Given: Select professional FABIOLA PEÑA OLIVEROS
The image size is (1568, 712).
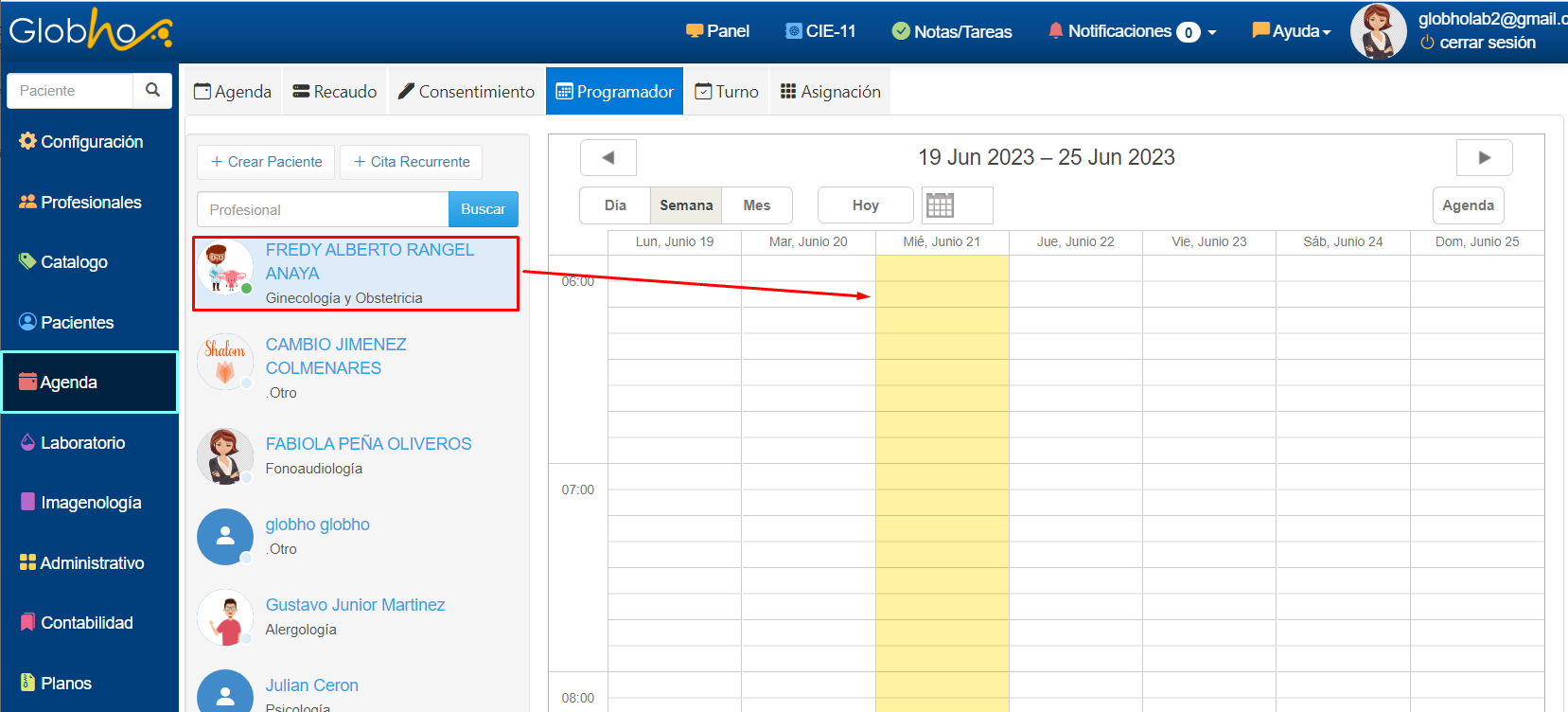Looking at the screenshot, I should (368, 444).
